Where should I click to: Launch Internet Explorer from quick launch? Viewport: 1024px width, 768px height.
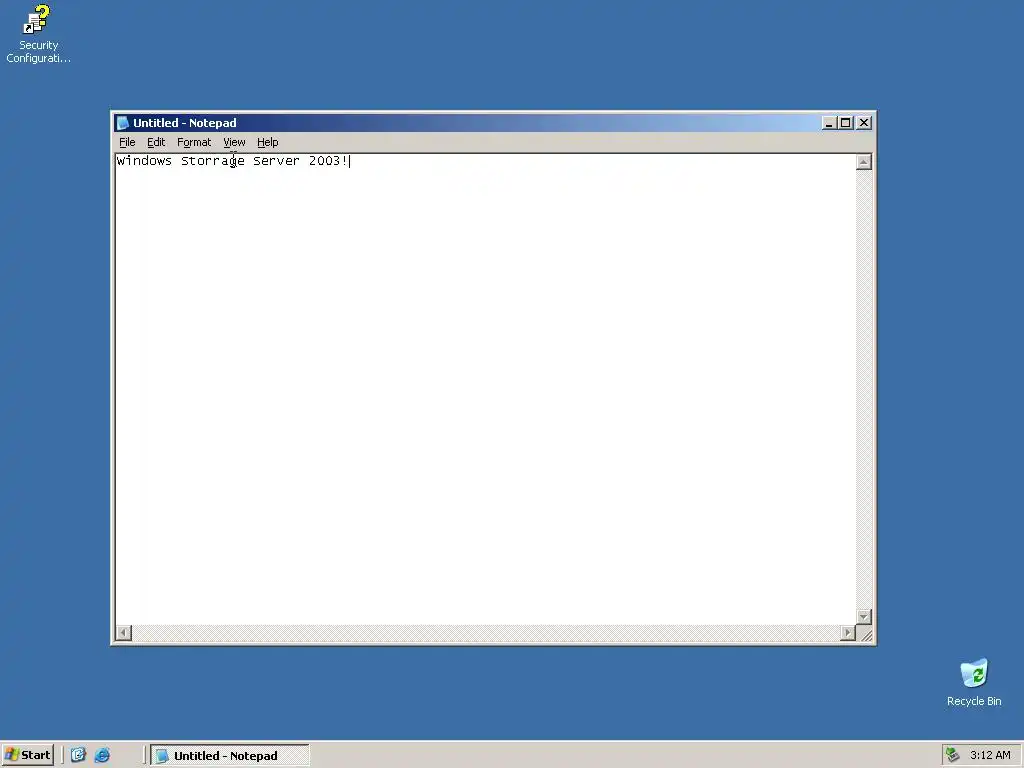pyautogui.click(x=103, y=755)
